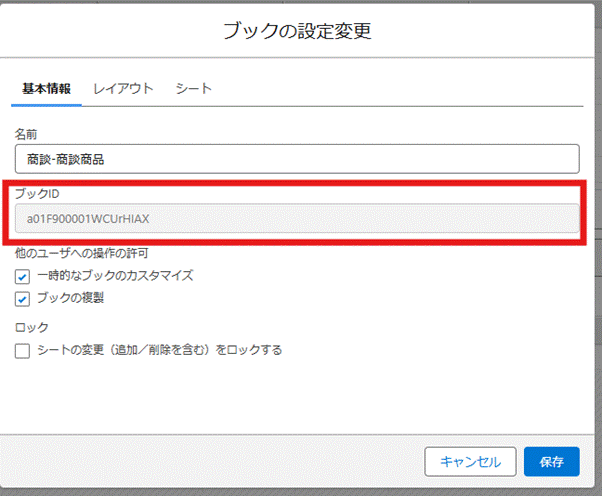Screen dimensions: 602x496
Task: Click the 保存 button
Action: [x=552, y=461]
